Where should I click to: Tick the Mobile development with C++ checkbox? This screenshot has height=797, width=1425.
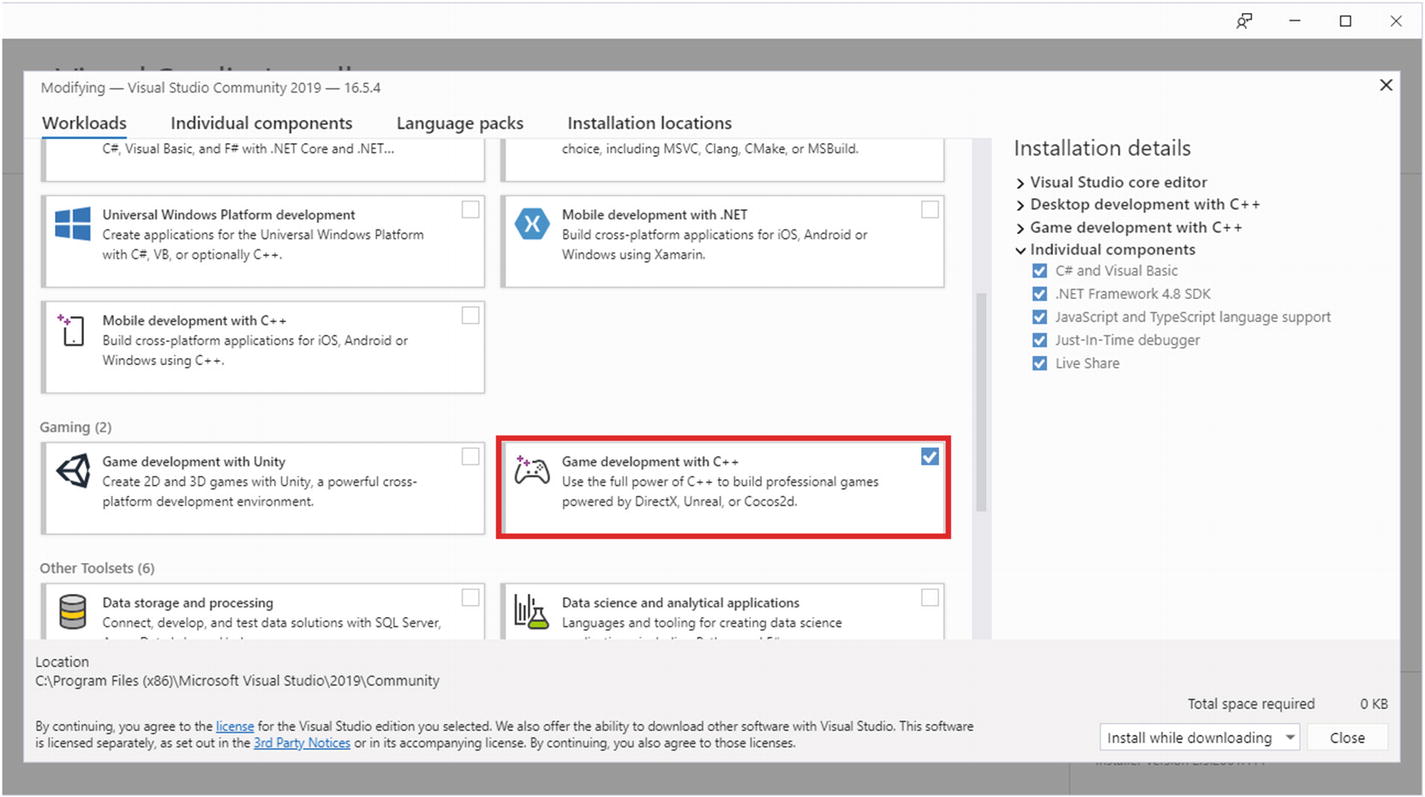pos(470,316)
